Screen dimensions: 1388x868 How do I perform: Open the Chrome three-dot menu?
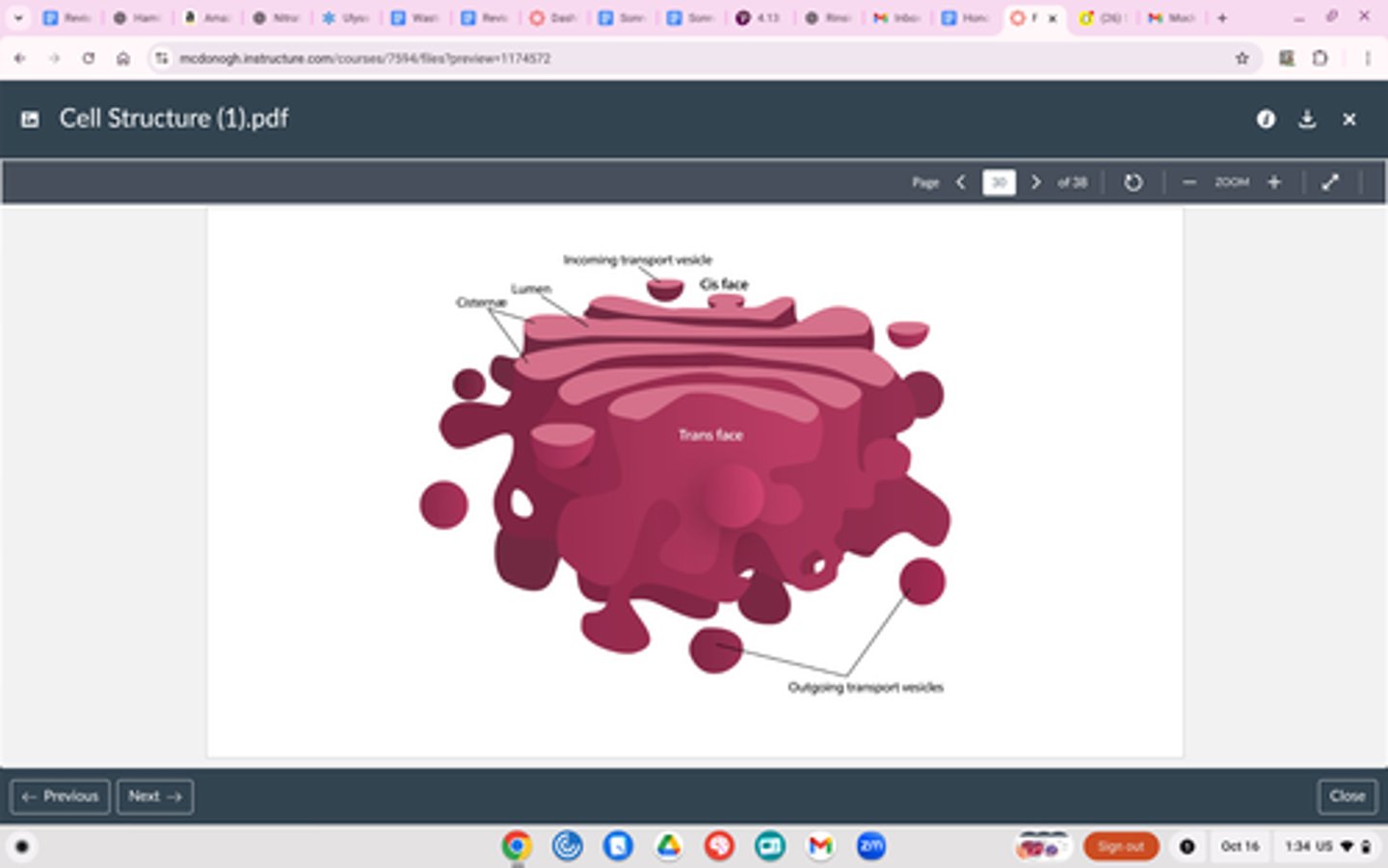[1367, 59]
